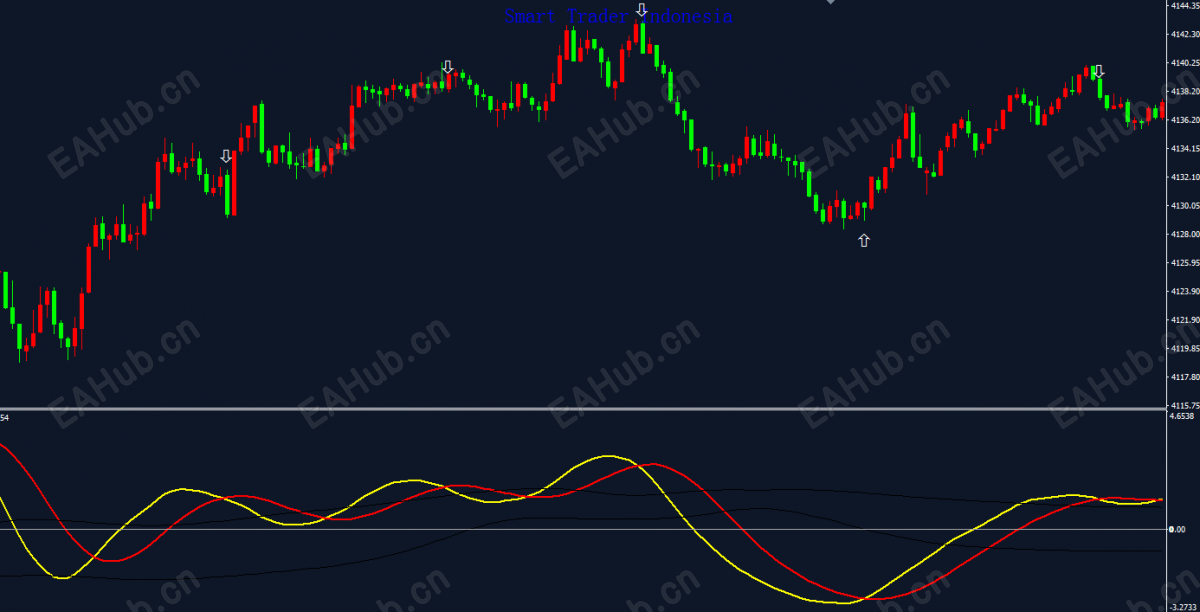This screenshot has width=1200, height=612.
Task: Click the 4134.15 price scale label
Action: (x=1184, y=148)
